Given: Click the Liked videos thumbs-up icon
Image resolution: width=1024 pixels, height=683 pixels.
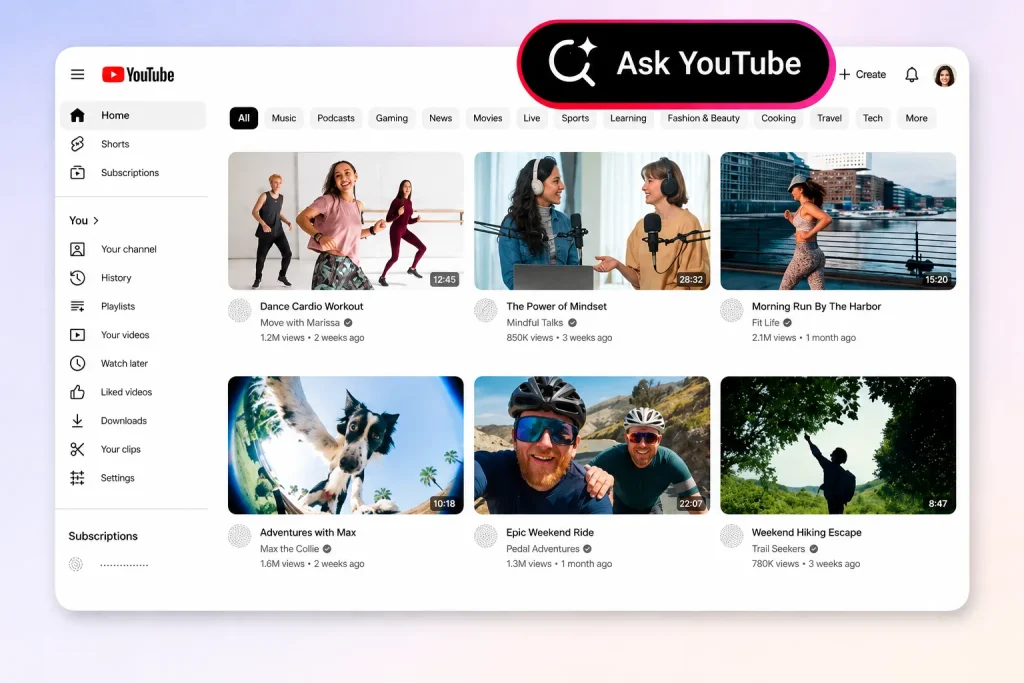Looking at the screenshot, I should coord(77,392).
